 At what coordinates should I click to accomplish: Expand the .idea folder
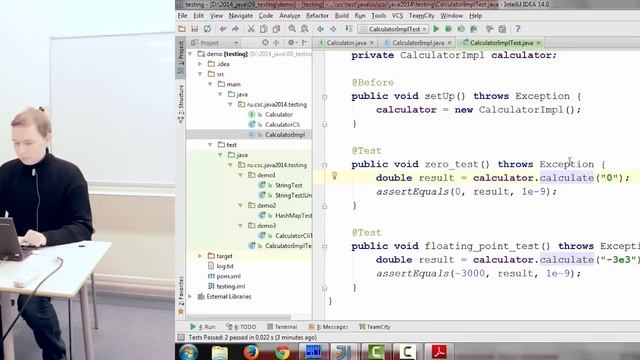(200, 64)
